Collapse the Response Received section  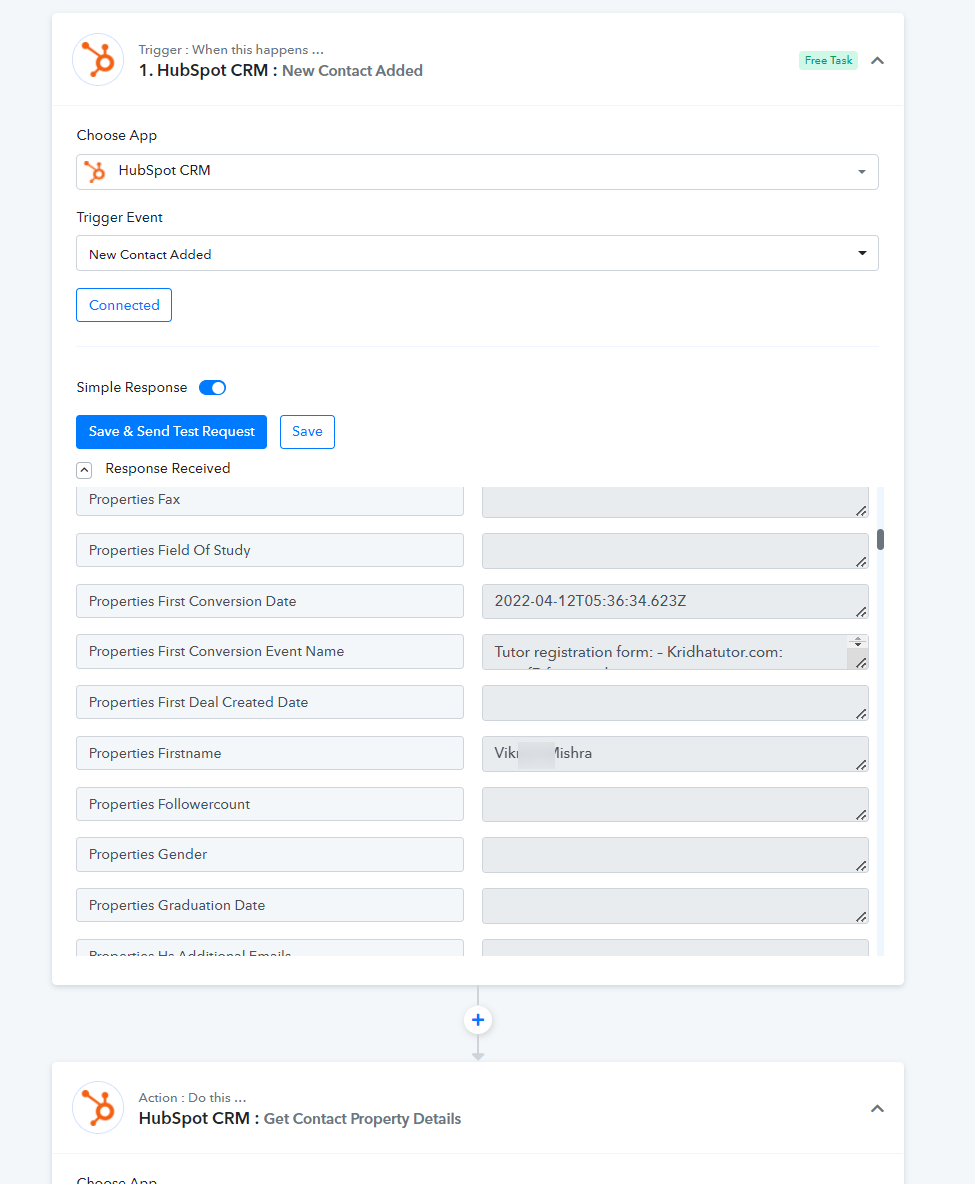84,470
